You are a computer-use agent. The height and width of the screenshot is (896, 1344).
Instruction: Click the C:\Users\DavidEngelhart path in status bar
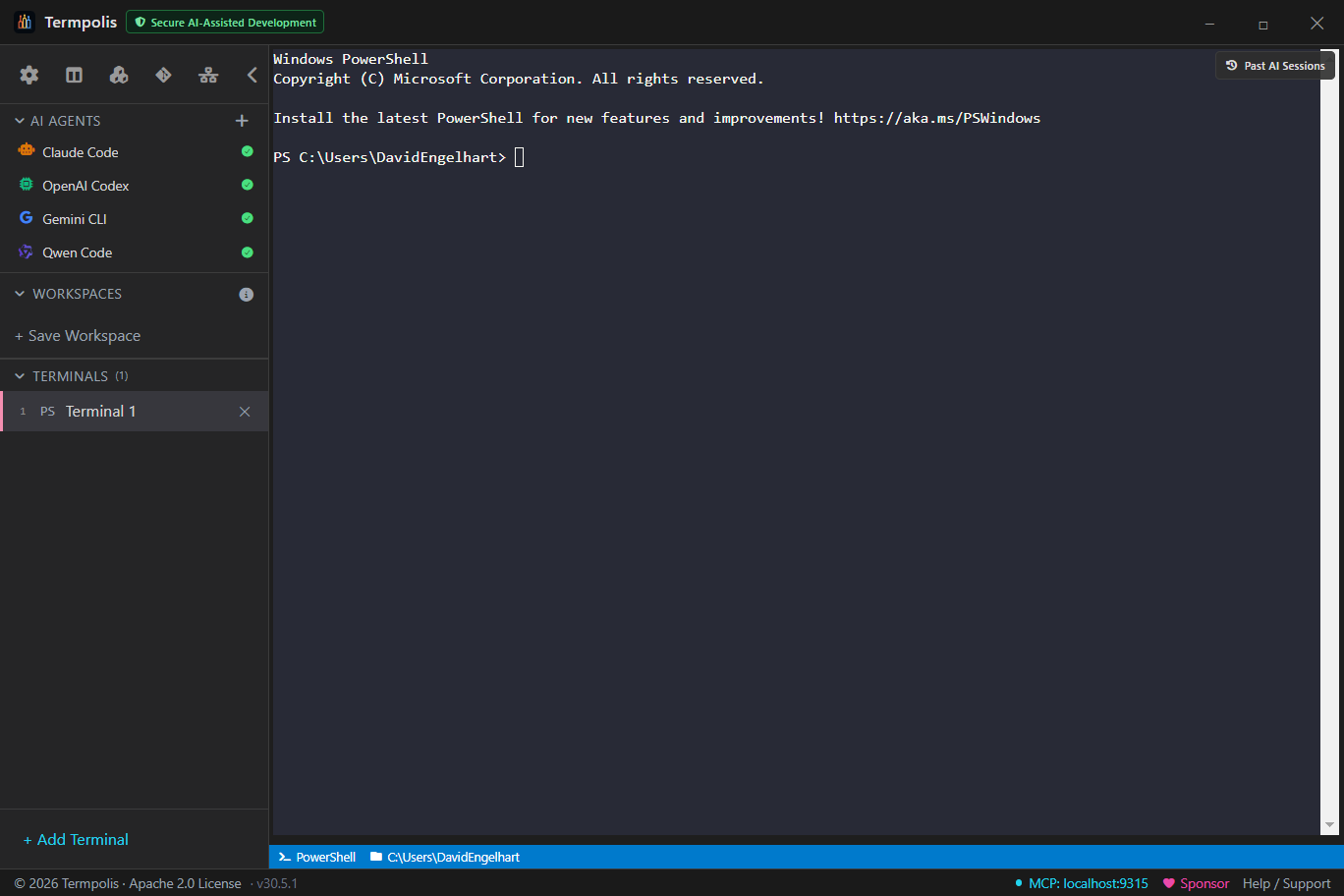(454, 857)
